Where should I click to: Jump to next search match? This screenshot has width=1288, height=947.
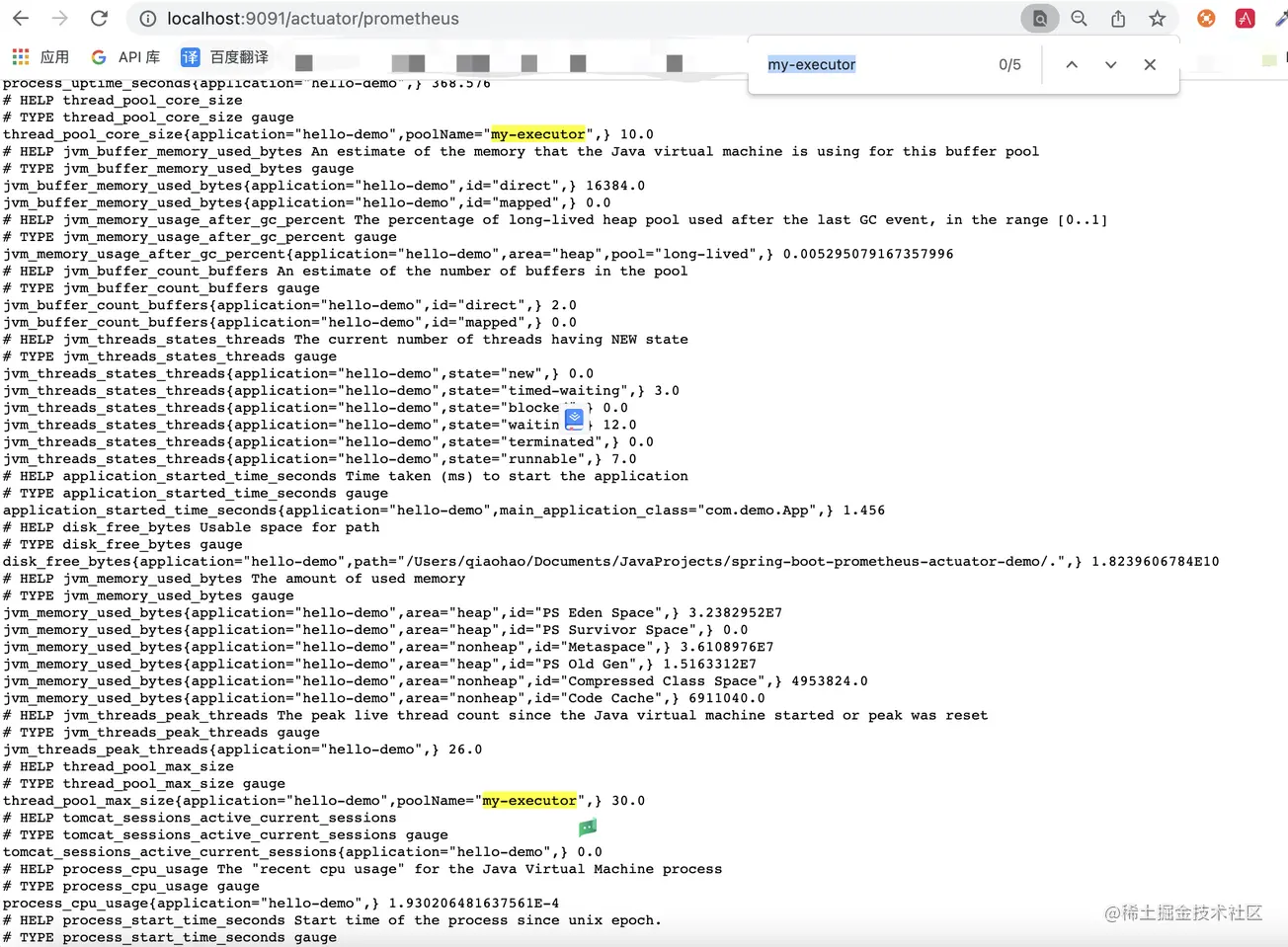(x=1110, y=64)
